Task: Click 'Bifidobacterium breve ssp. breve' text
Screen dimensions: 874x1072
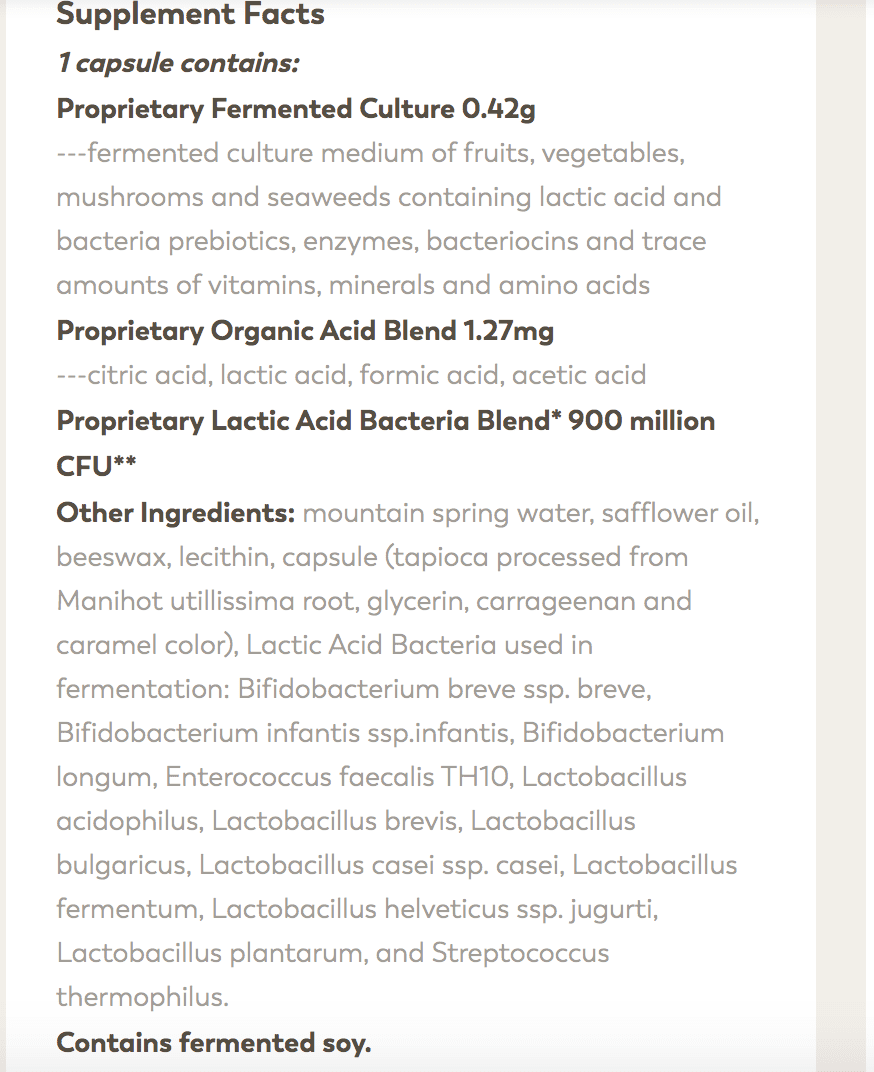Action: pos(444,689)
